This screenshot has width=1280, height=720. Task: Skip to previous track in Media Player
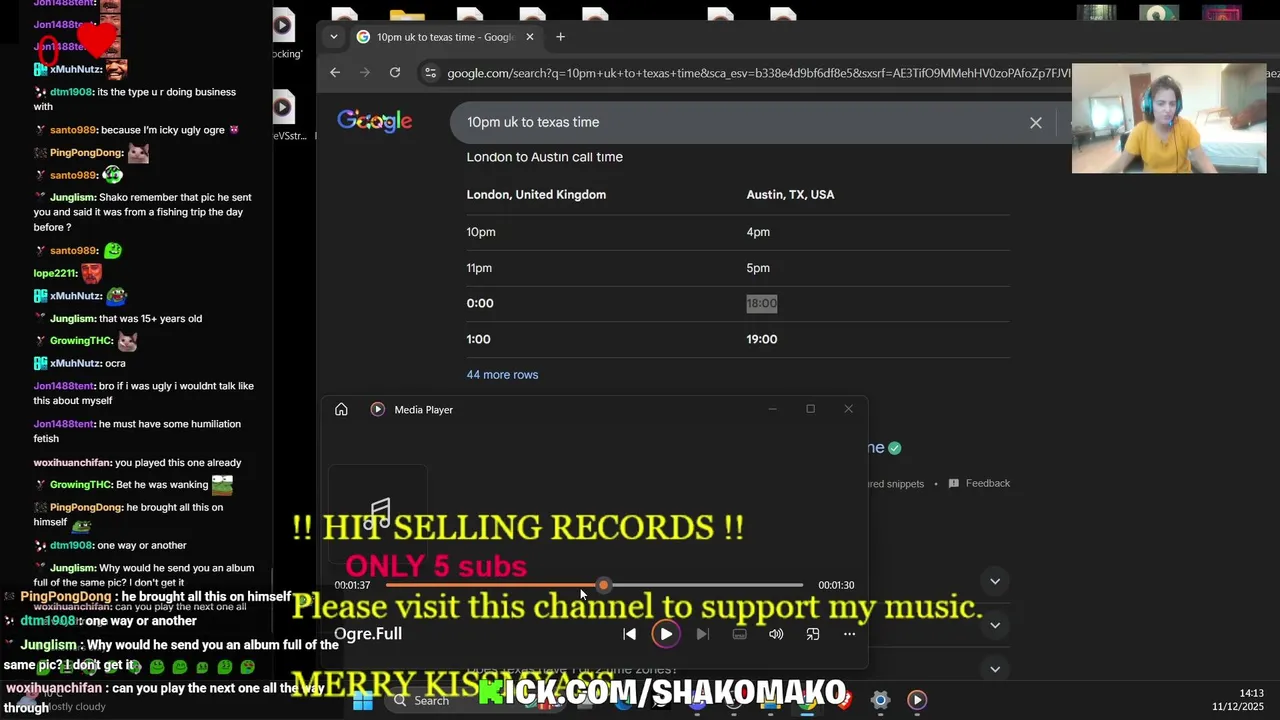click(629, 634)
